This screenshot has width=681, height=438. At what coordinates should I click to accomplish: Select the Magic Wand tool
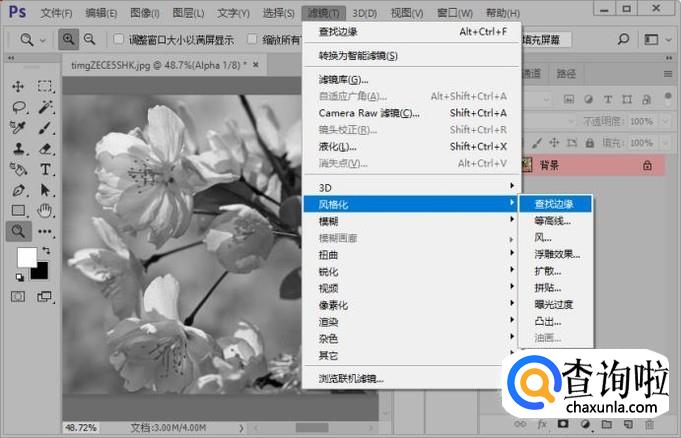click(x=45, y=107)
